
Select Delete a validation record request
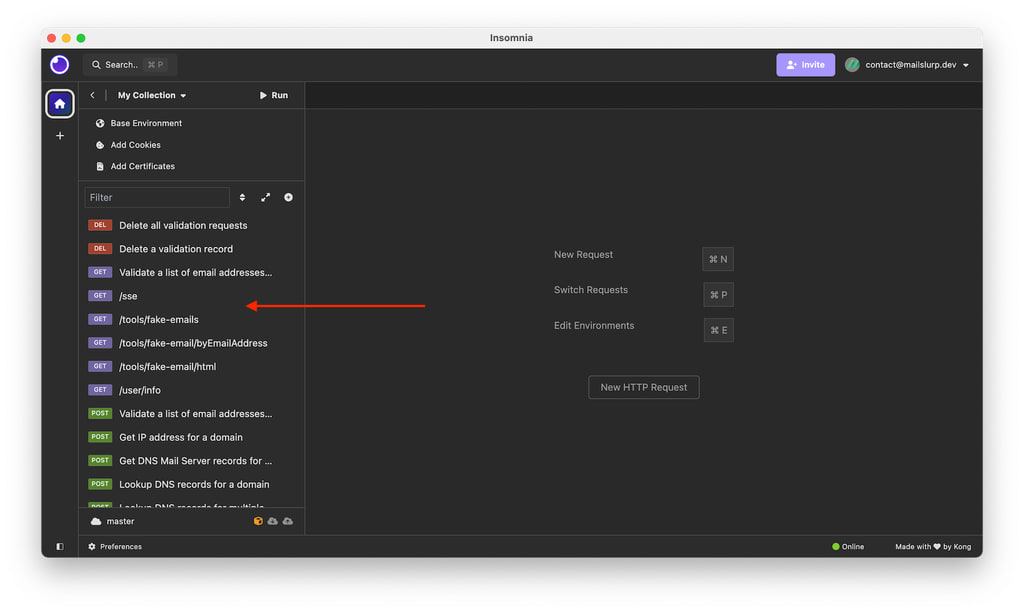click(x=191, y=249)
